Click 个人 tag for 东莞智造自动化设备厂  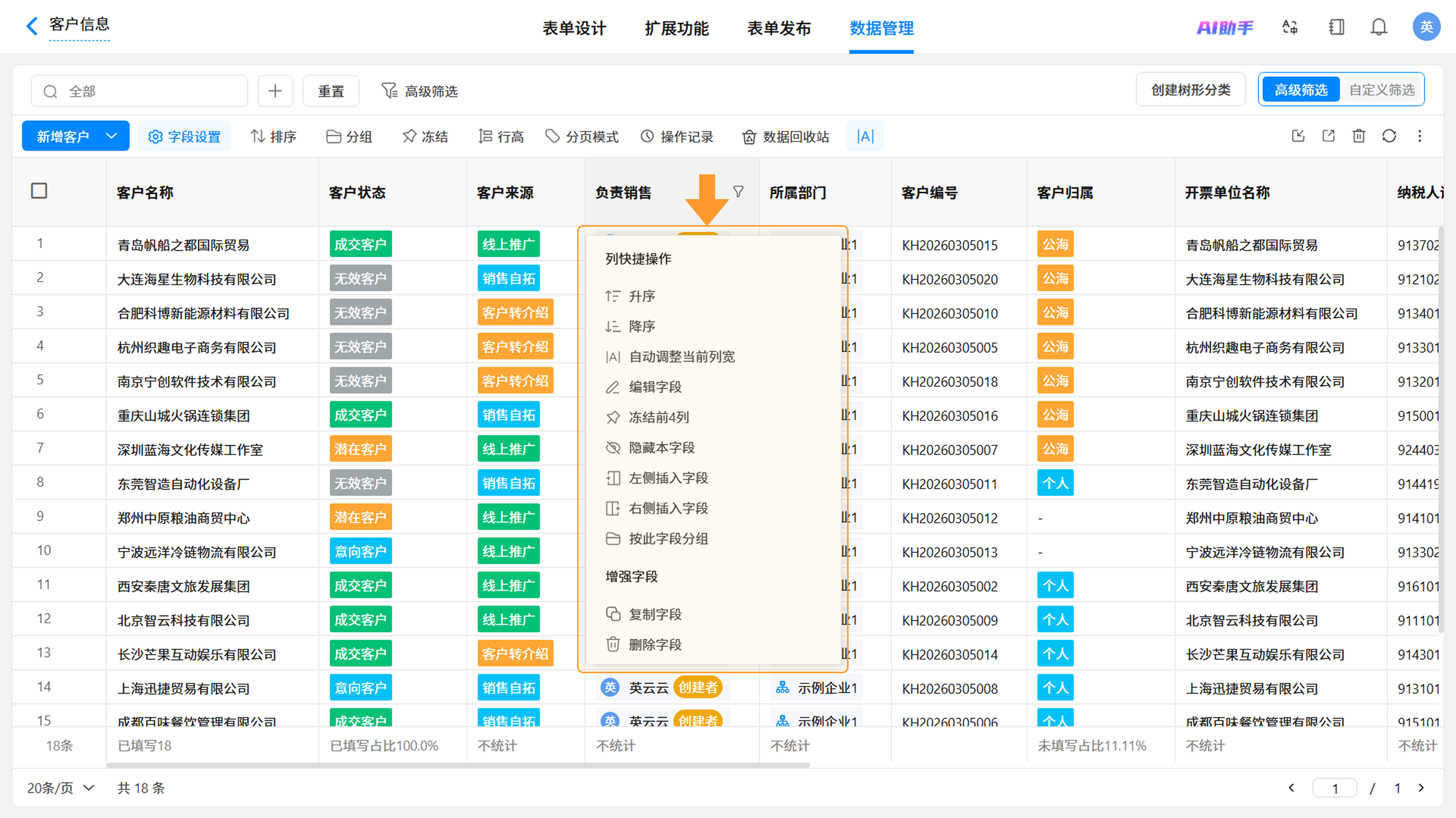tap(1055, 483)
